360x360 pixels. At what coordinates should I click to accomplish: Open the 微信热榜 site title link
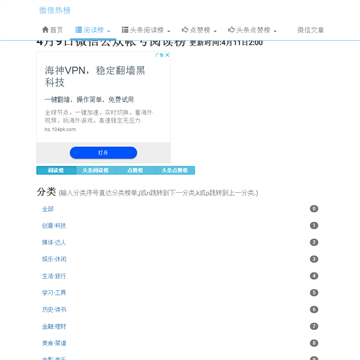click(x=55, y=10)
